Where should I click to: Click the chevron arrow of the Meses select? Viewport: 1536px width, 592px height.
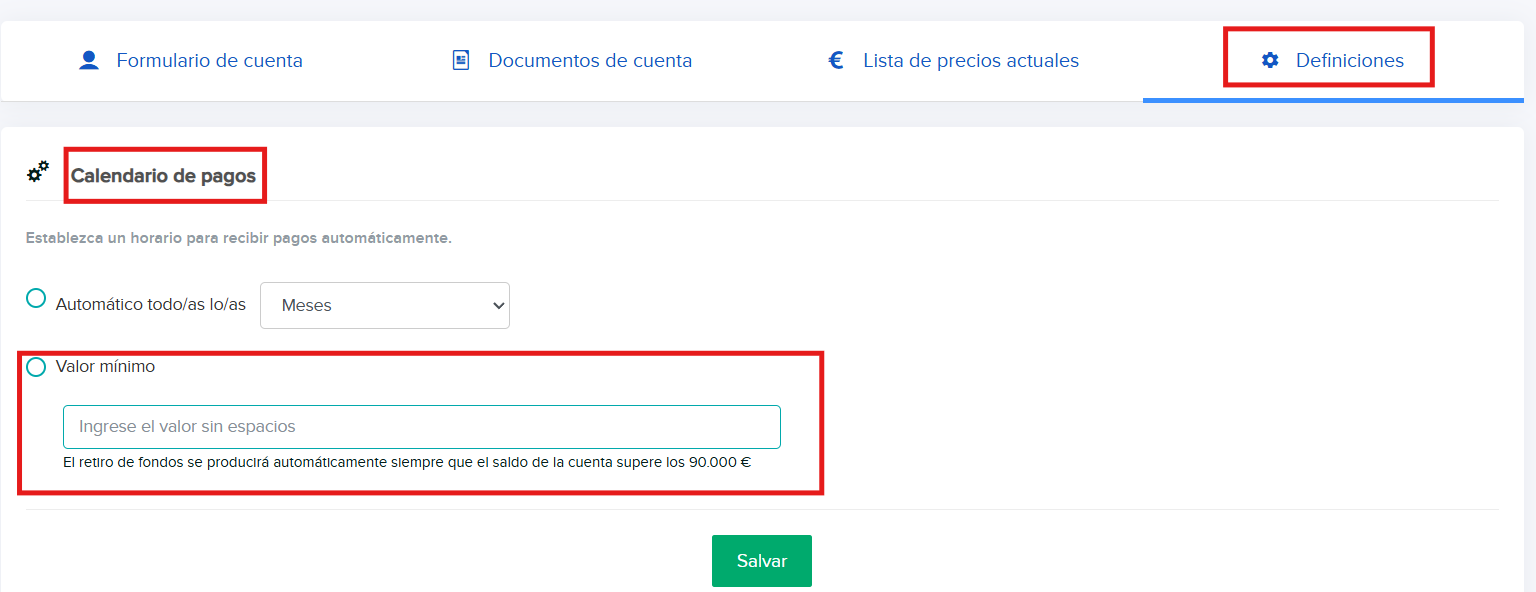(499, 306)
